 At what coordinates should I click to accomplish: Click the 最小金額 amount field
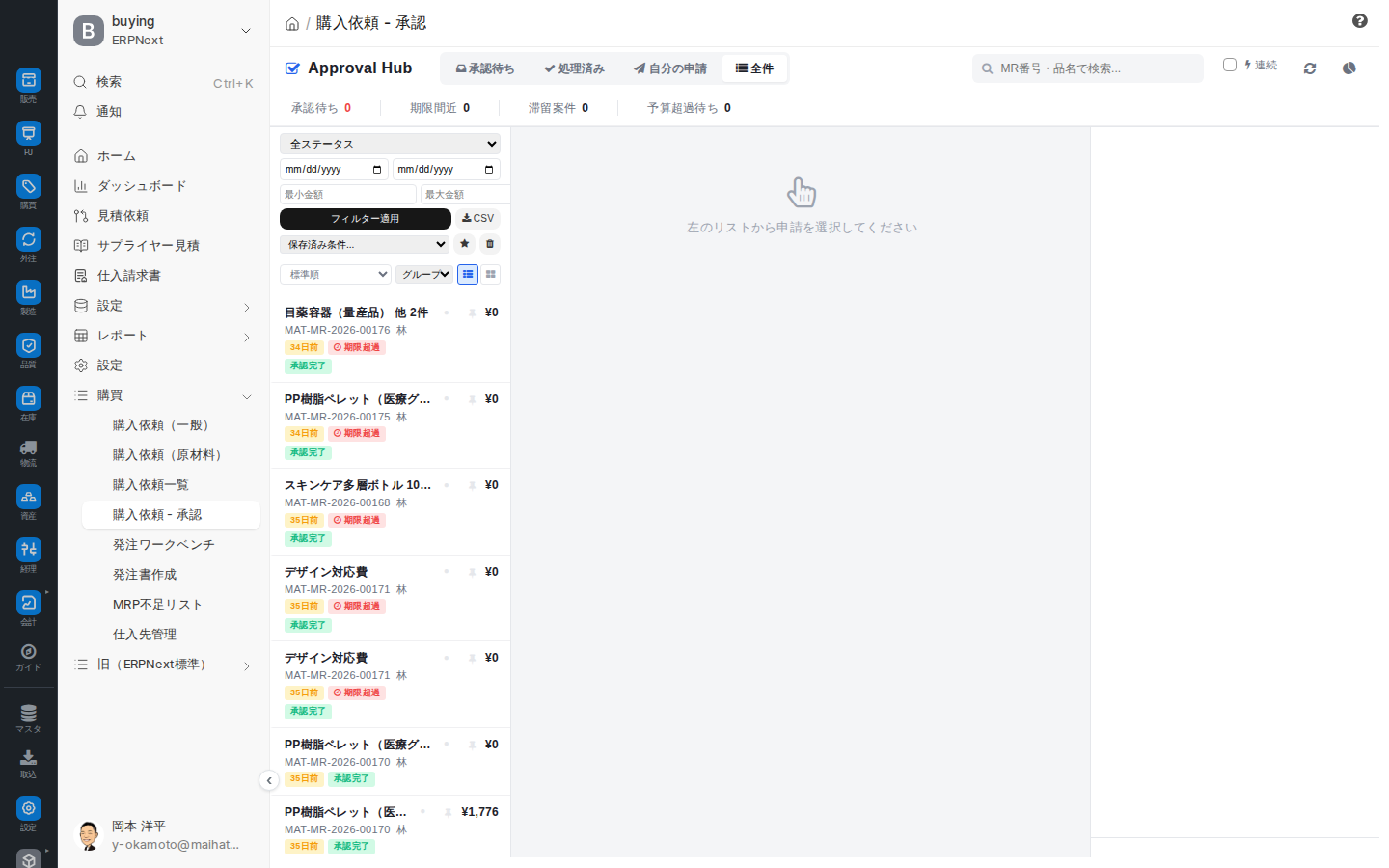tap(347, 195)
